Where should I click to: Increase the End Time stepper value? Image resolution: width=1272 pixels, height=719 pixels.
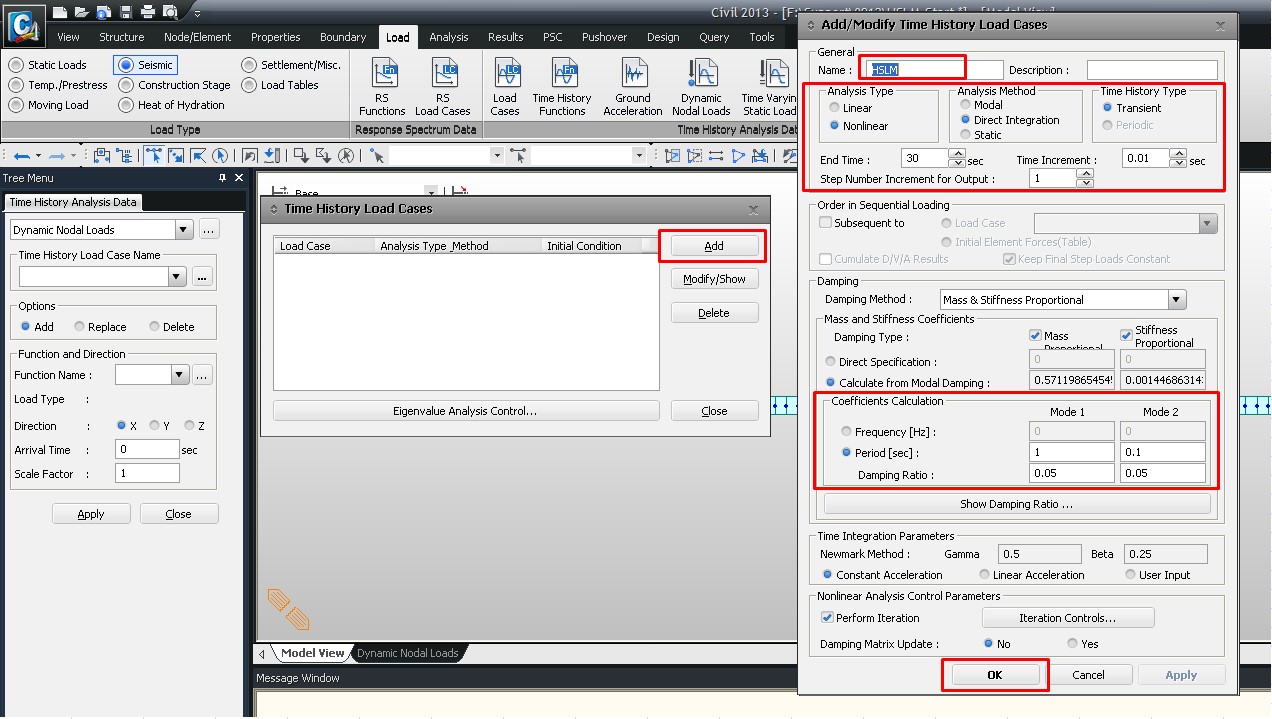957,154
